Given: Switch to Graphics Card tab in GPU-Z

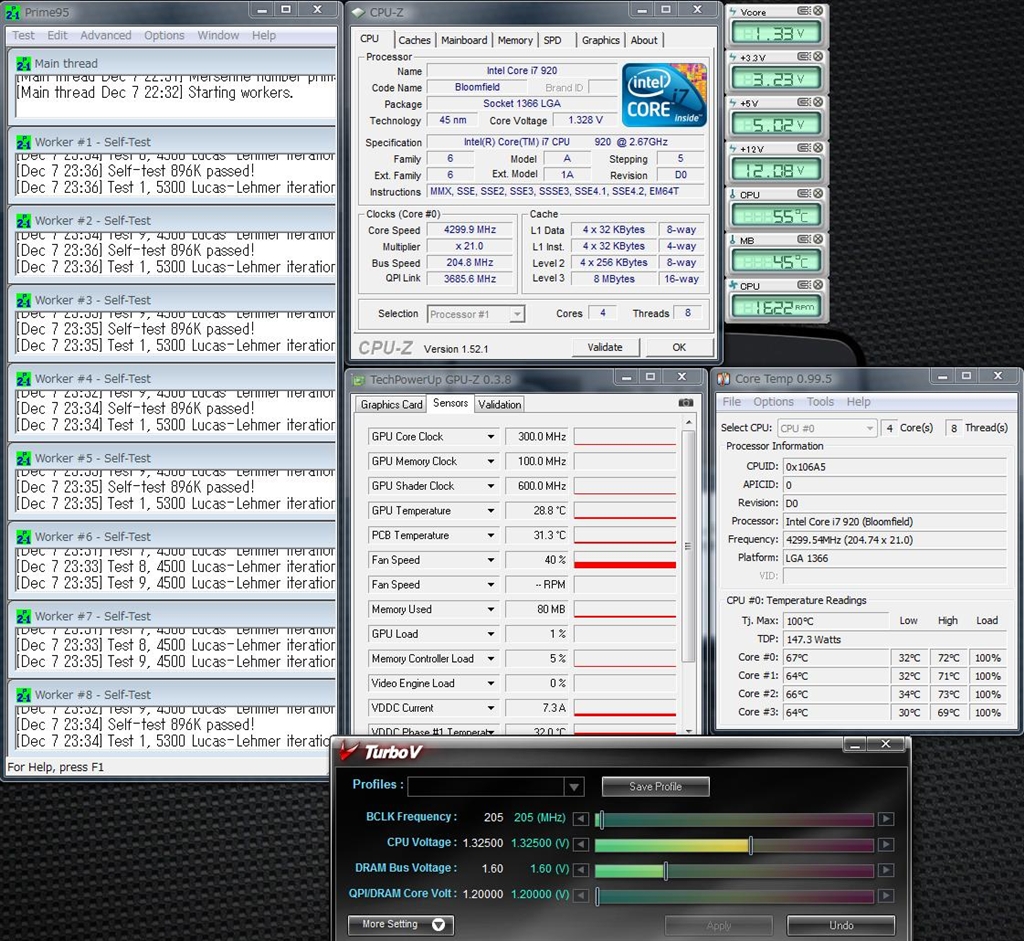Looking at the screenshot, I should pos(391,404).
